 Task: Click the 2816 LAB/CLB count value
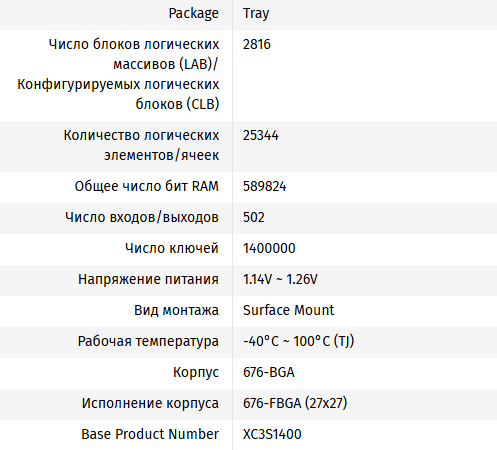257,44
